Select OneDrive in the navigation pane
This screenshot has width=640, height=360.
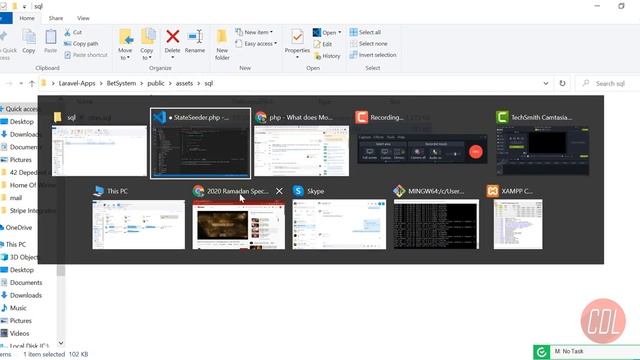[18, 227]
